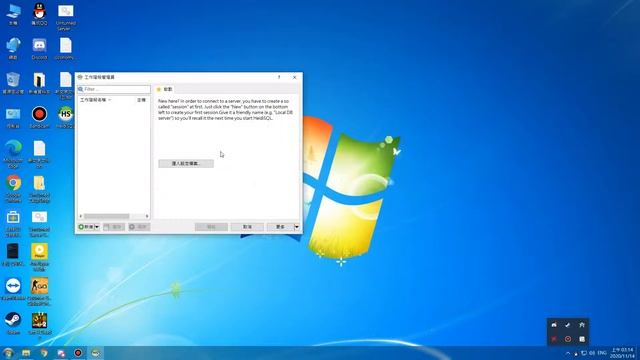Click the Cancel button in session manager
This screenshot has width=640, height=360.
point(247,227)
